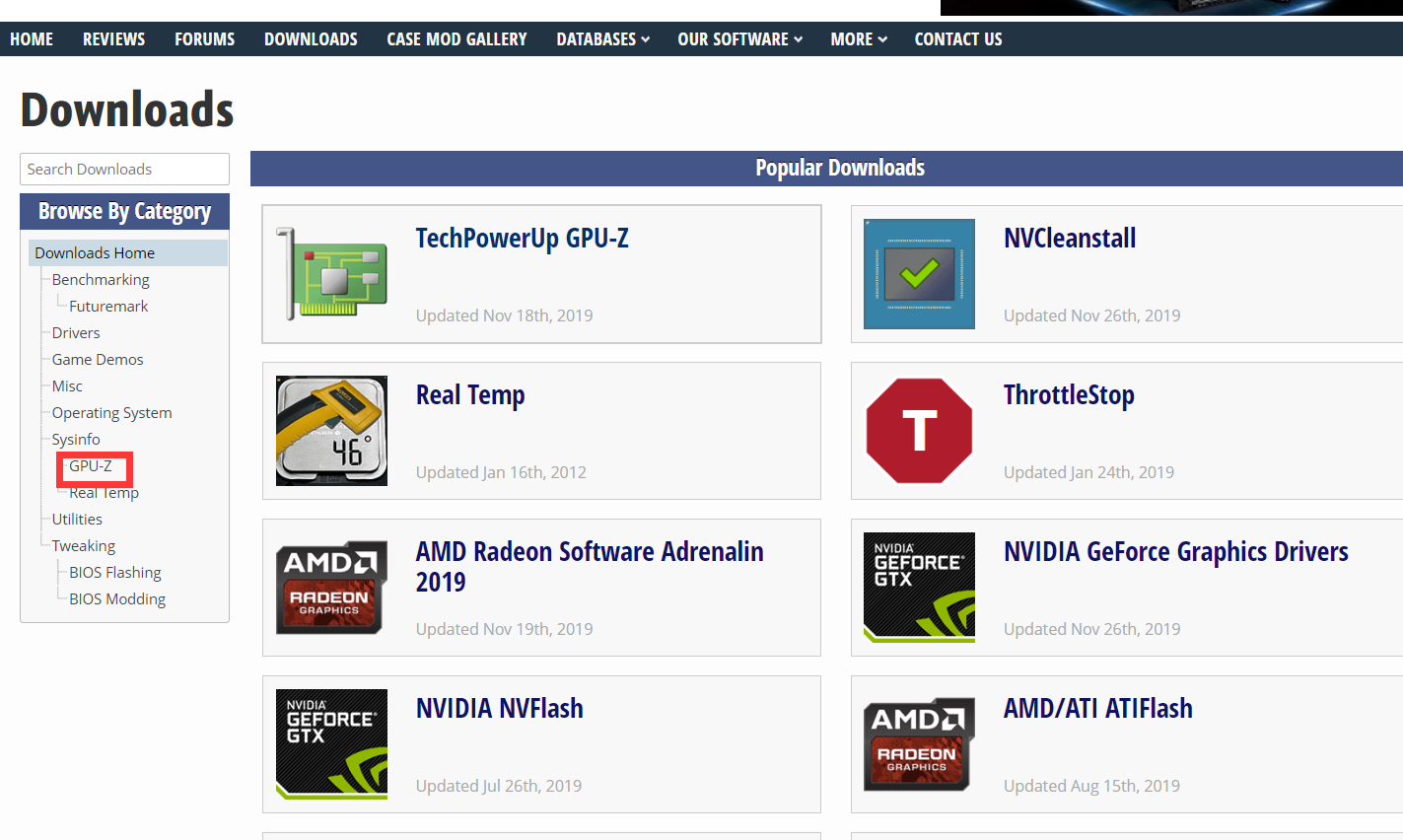Click the TechPowerUp GPU-Z graphics card icon
The height and width of the screenshot is (840, 1403).
pyautogui.click(x=331, y=274)
